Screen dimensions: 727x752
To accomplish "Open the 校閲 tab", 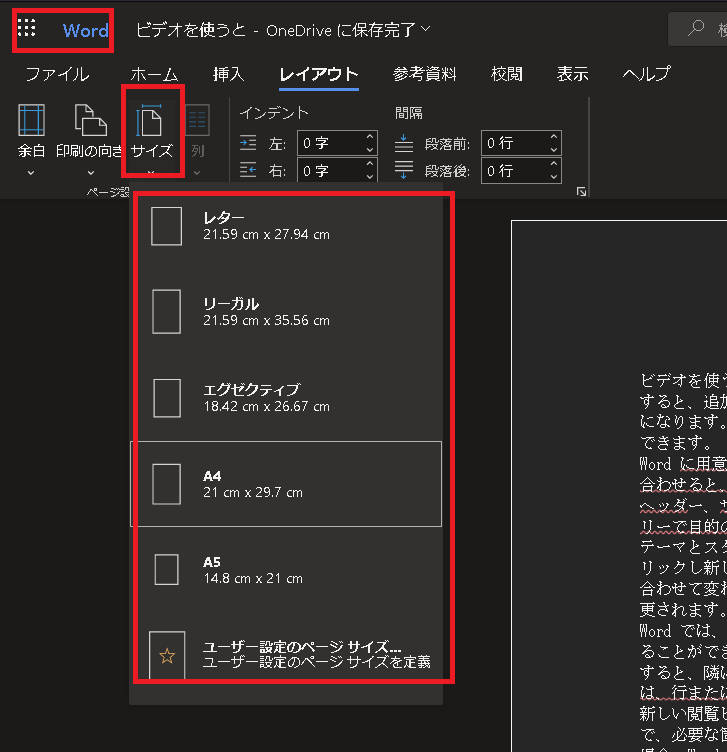I will [506, 74].
